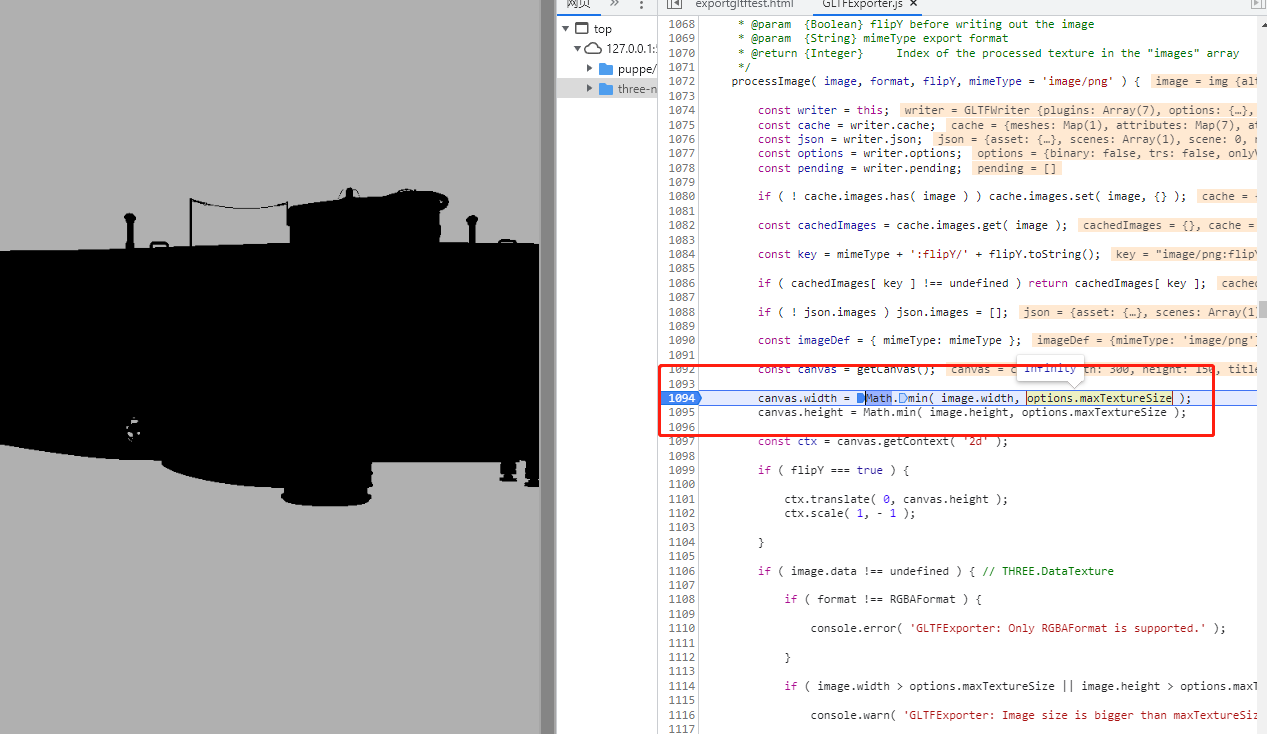Collapse the 127.0.0.1 tree node
Screen dimensions: 1267x734
tap(577, 48)
